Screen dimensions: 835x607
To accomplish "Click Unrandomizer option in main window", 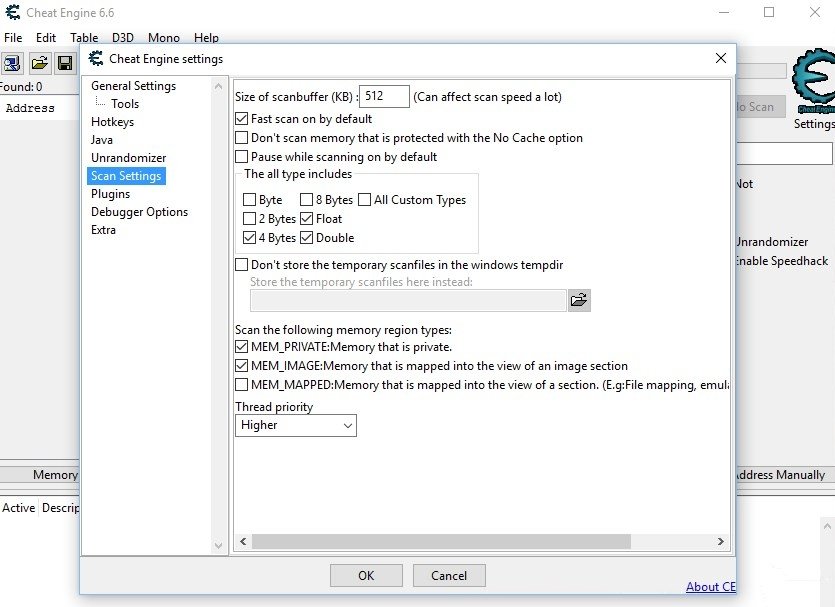I will point(772,242).
